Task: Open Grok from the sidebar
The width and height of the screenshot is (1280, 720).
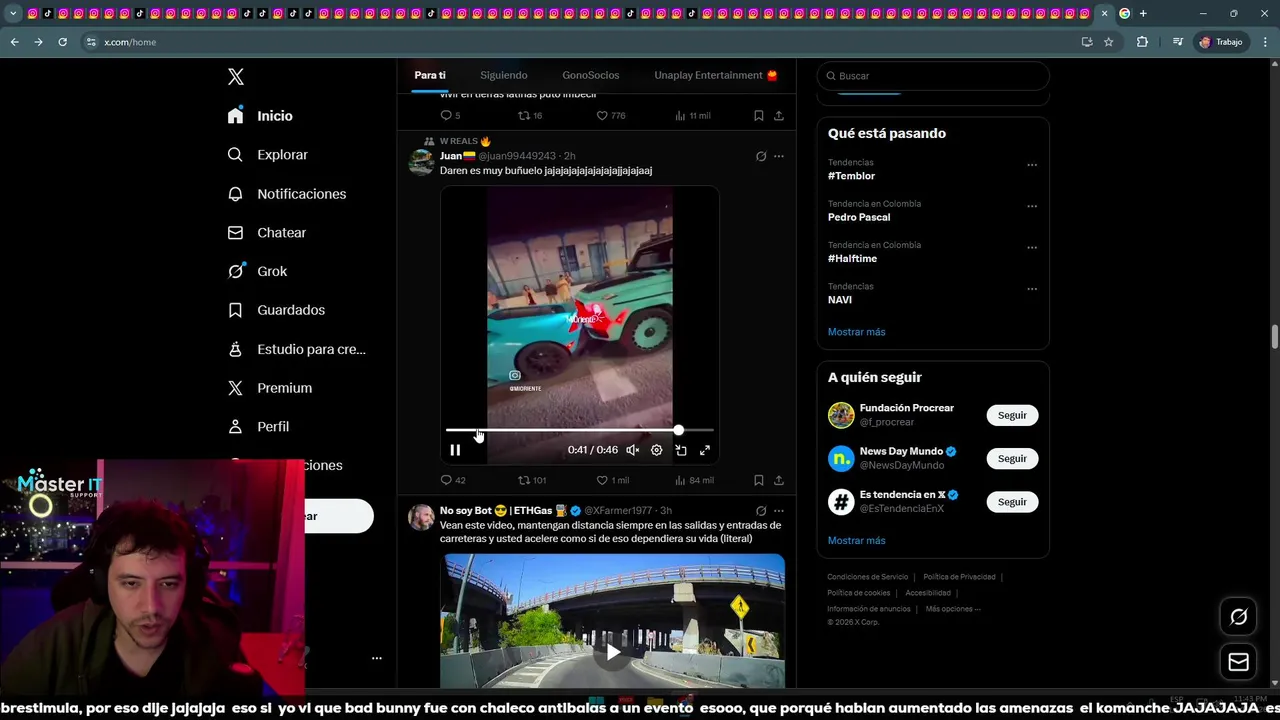Action: [x=257, y=271]
